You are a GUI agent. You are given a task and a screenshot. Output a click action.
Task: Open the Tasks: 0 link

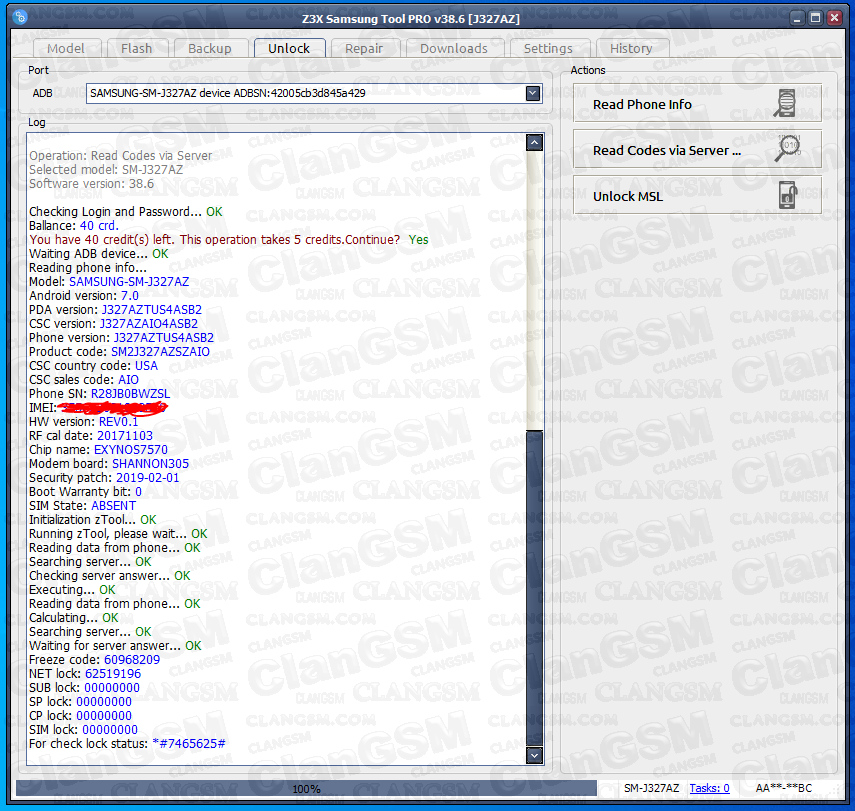pos(709,788)
